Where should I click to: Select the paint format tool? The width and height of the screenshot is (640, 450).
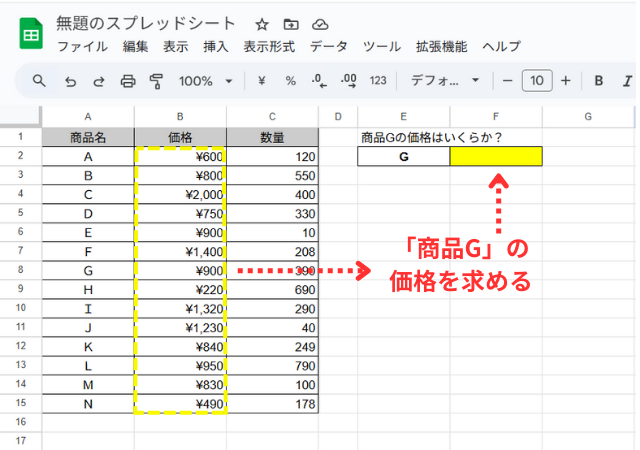[x=155, y=81]
